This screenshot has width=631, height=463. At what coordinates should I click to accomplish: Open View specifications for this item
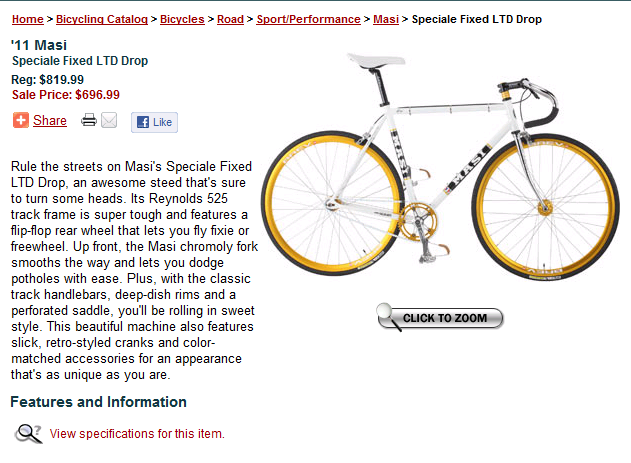(137, 434)
